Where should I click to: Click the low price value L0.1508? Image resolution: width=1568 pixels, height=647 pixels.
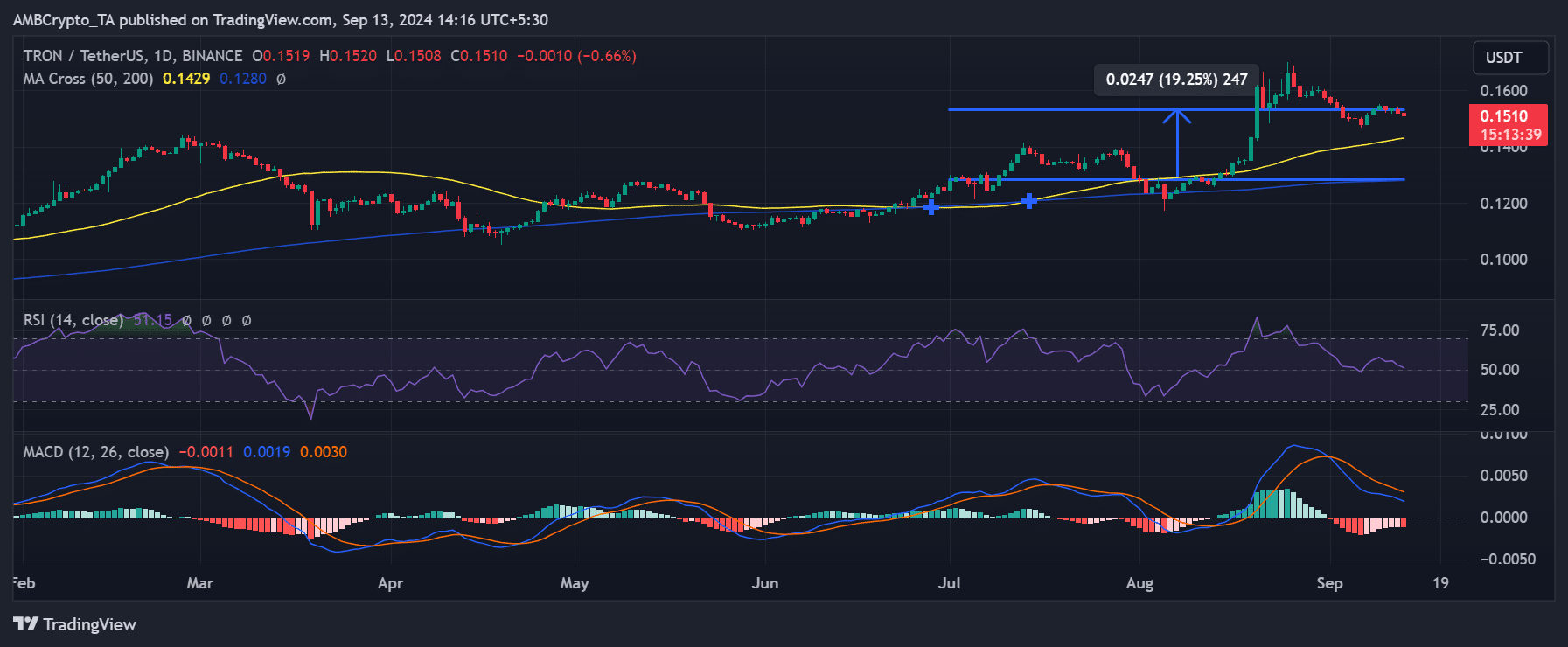point(414,56)
